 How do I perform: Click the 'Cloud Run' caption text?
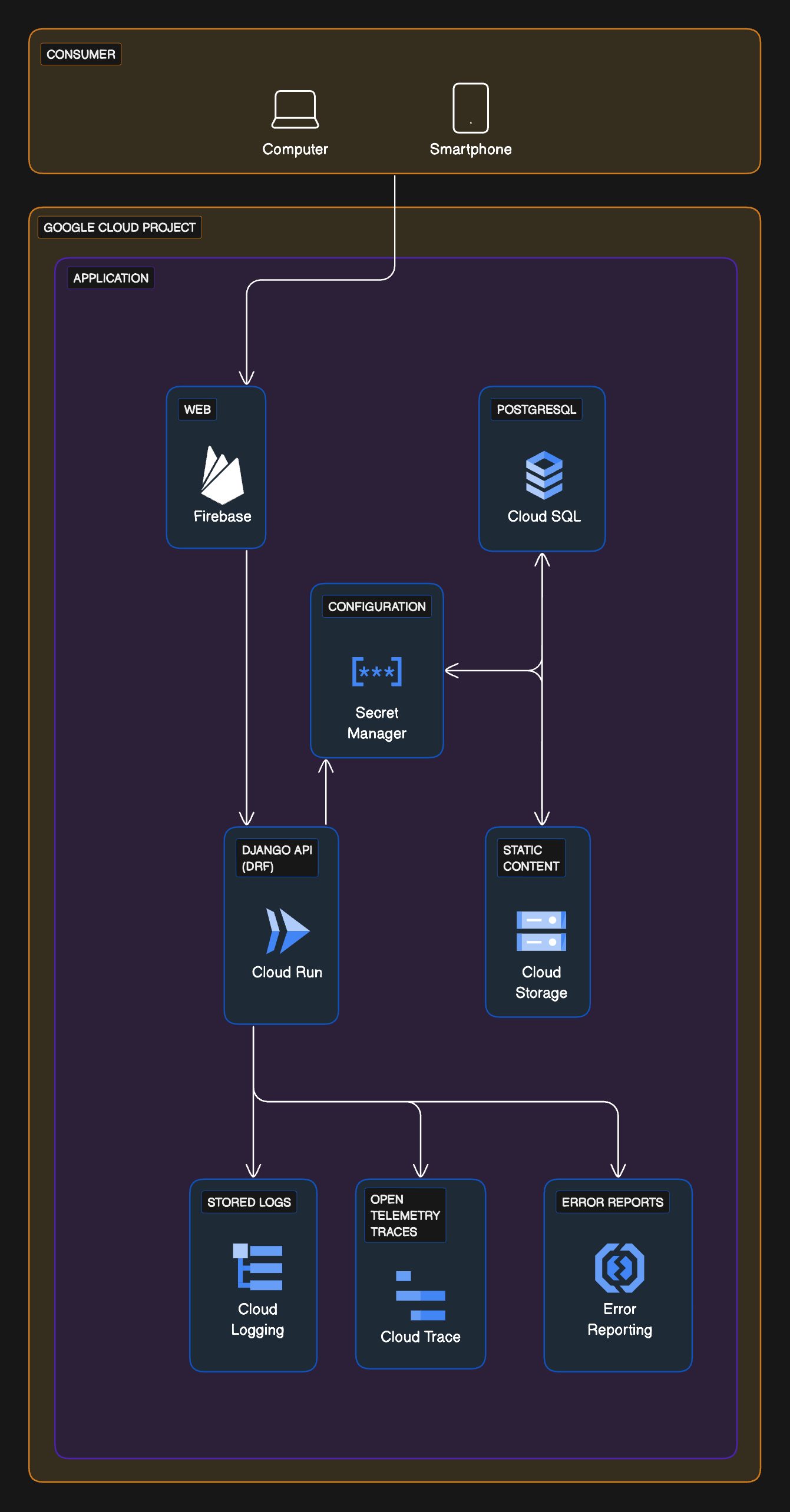click(x=287, y=972)
